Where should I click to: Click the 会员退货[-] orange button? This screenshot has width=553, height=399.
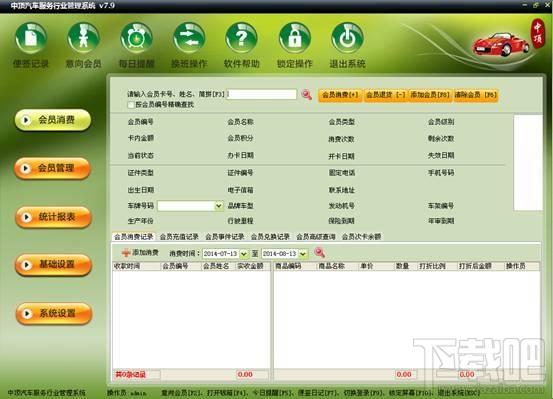(385, 95)
